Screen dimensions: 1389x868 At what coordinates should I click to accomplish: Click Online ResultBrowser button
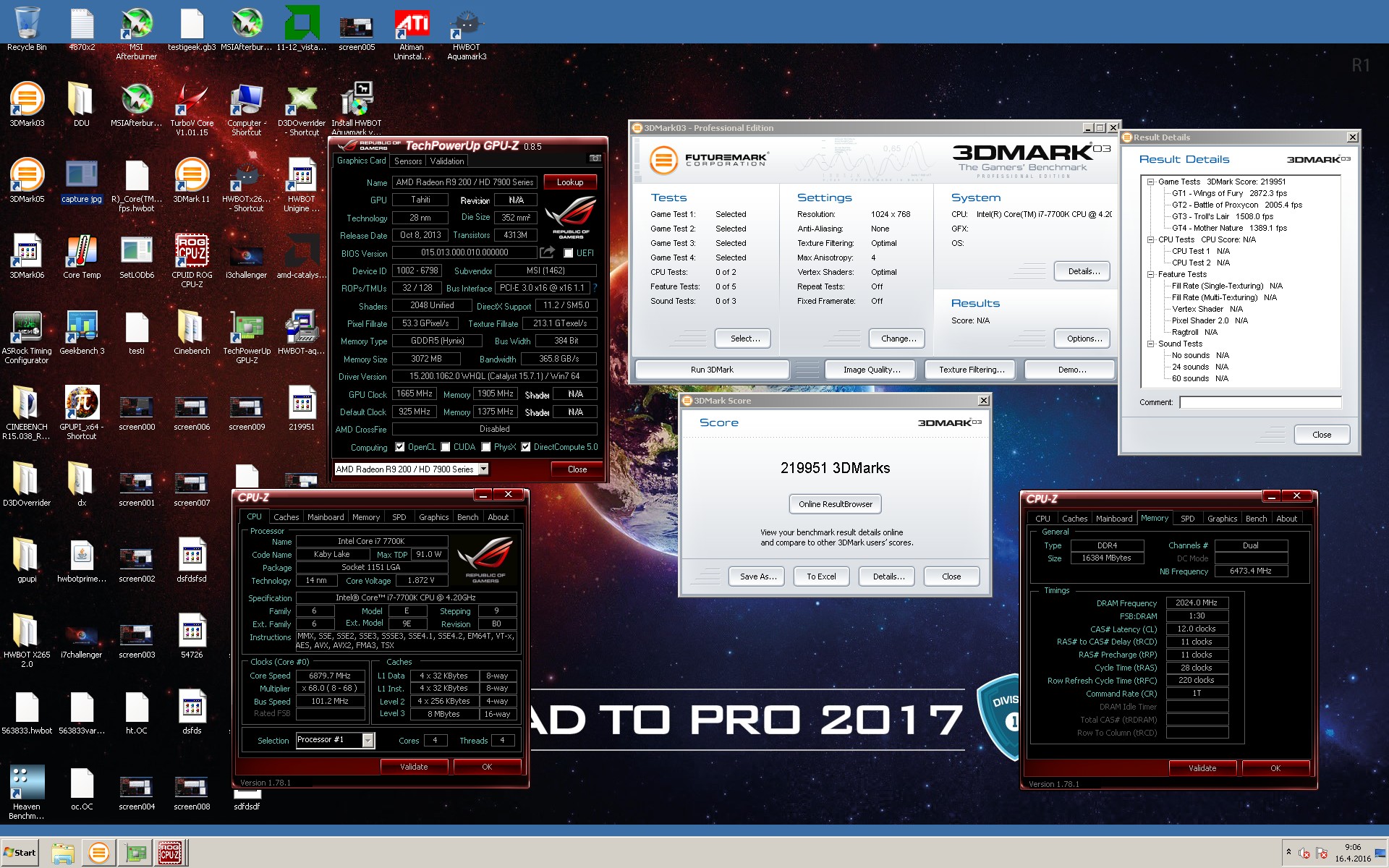click(x=835, y=504)
